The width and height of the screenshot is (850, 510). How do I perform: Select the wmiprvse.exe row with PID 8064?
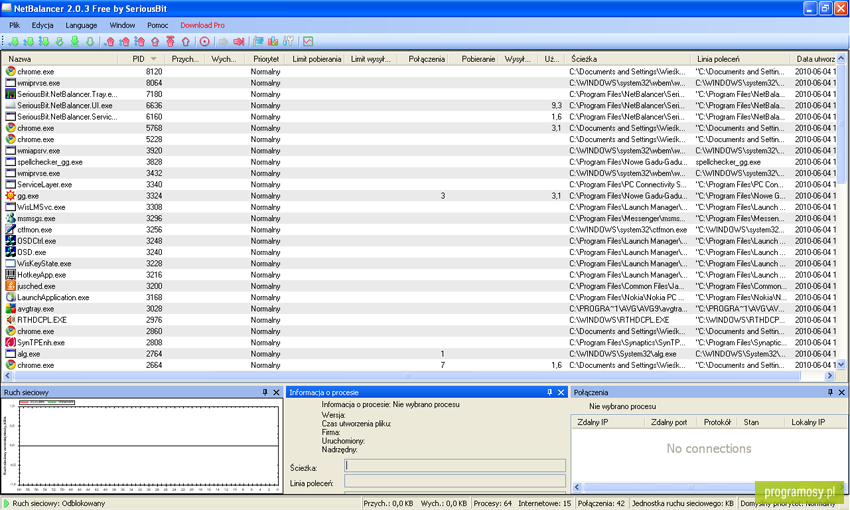[x=420, y=83]
